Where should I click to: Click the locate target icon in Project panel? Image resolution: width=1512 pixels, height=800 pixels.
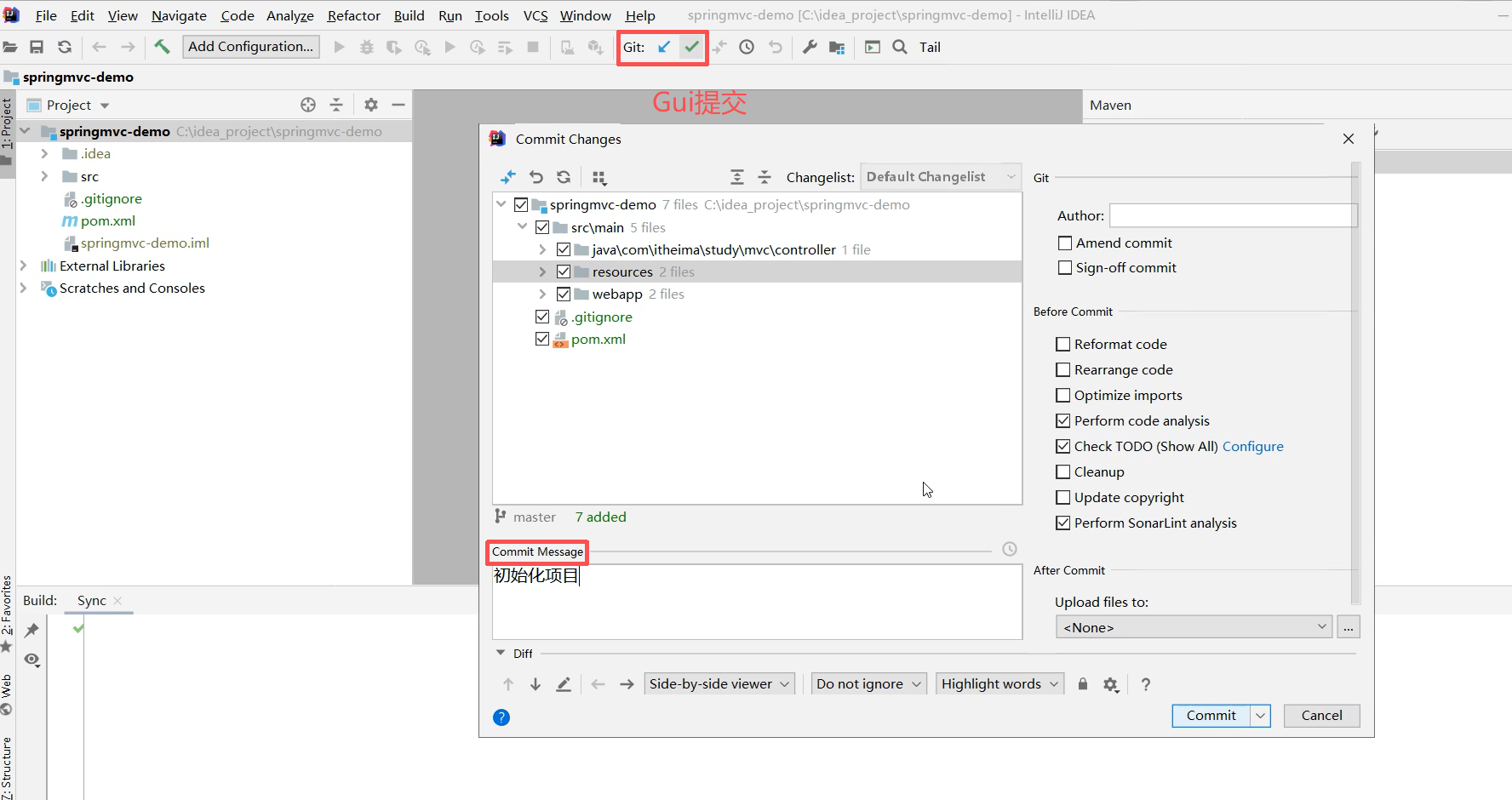point(308,105)
